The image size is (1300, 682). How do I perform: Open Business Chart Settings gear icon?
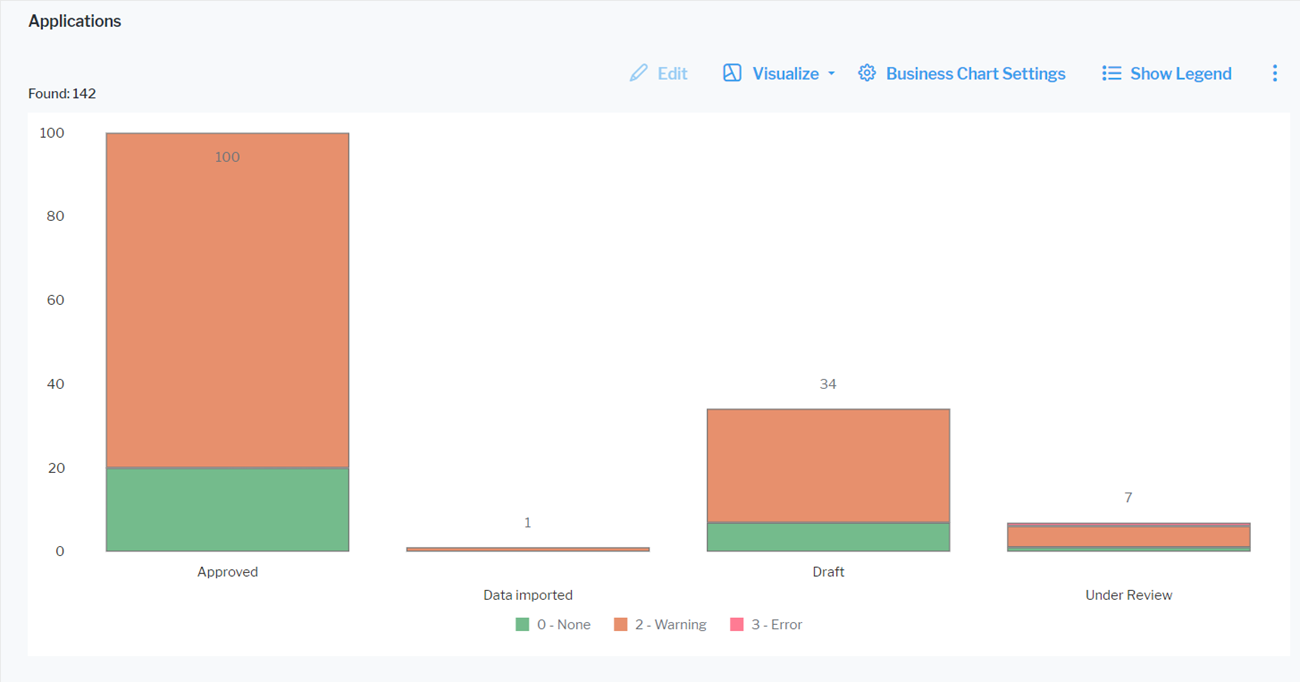[x=866, y=73]
